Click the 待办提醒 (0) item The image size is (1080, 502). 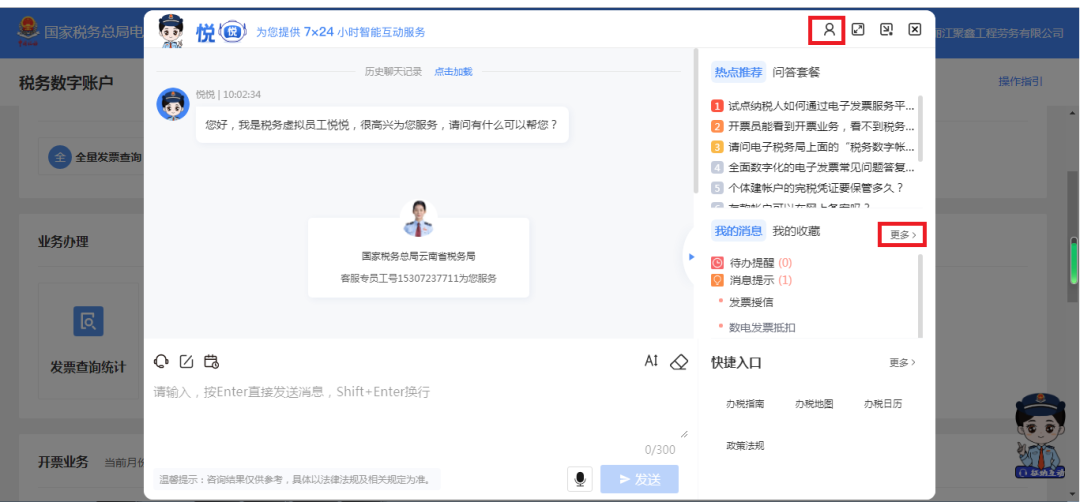751,262
